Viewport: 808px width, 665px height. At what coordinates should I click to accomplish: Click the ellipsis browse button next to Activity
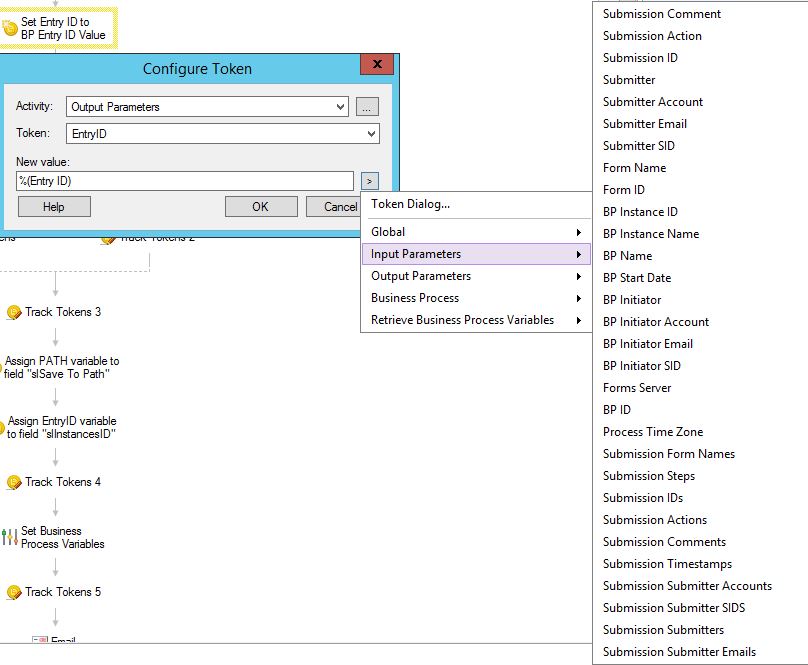click(x=367, y=107)
